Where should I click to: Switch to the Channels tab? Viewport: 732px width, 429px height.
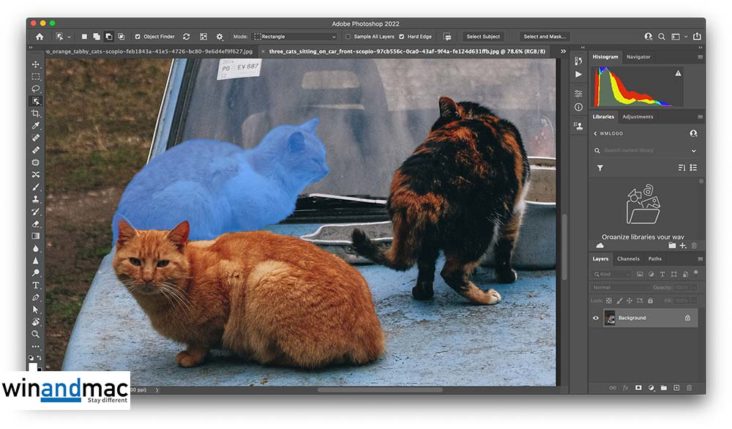pyautogui.click(x=628, y=259)
